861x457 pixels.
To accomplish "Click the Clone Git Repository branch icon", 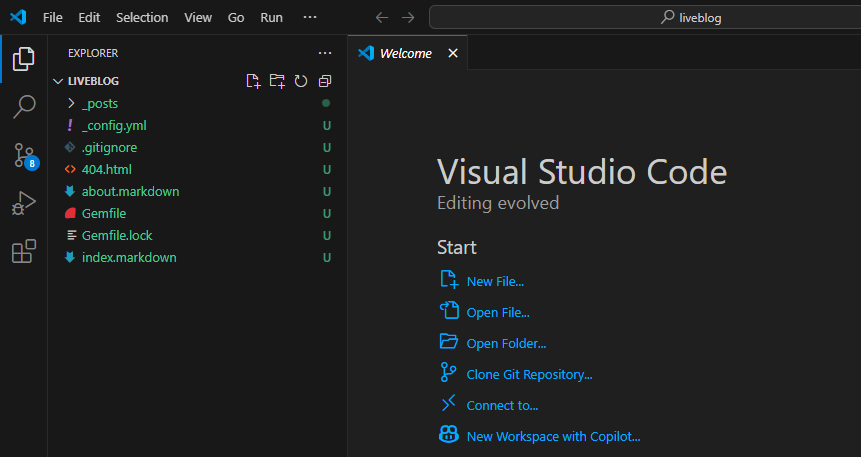I will pos(448,372).
